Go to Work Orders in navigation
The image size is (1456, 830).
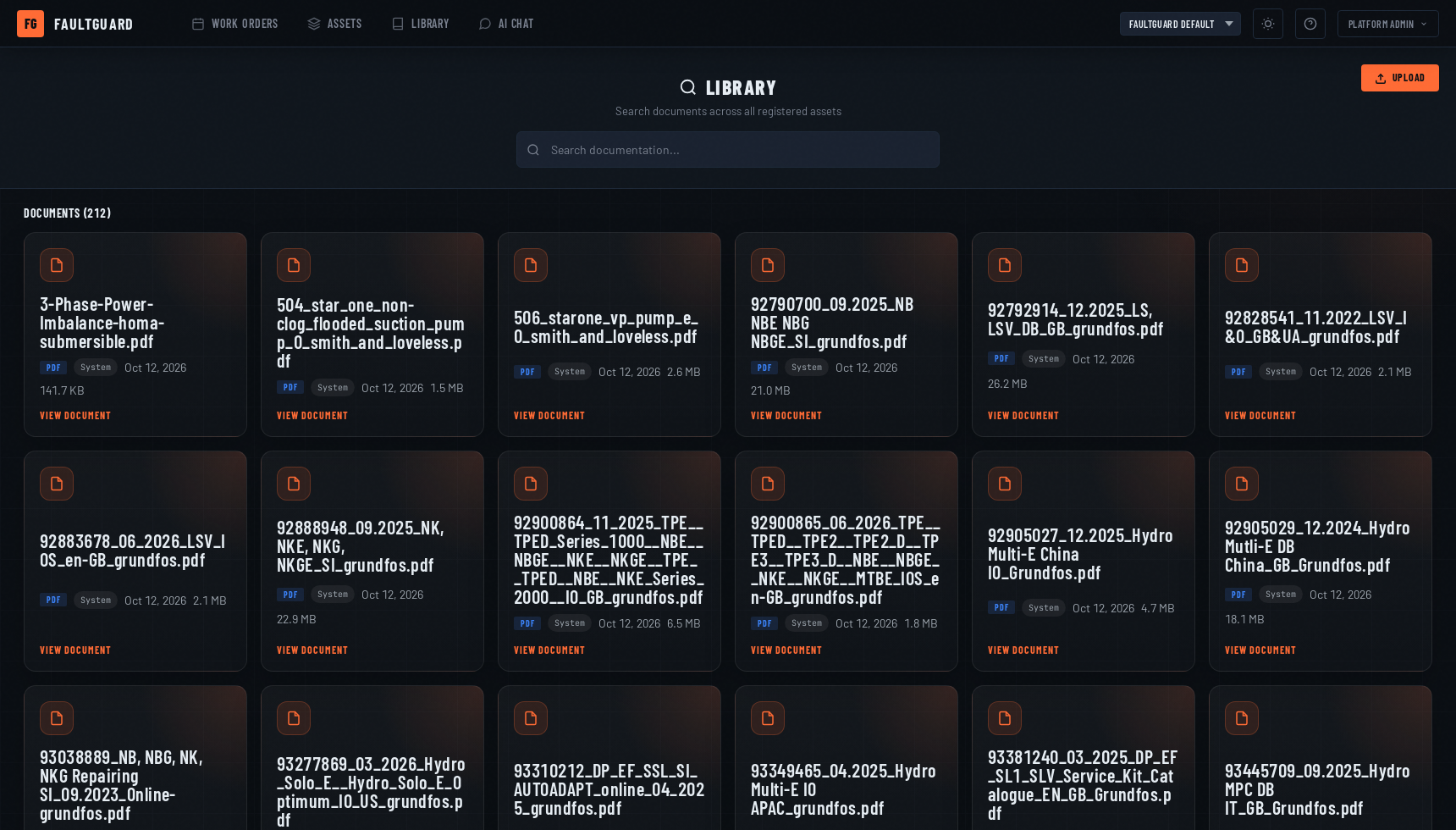pyautogui.click(x=234, y=24)
